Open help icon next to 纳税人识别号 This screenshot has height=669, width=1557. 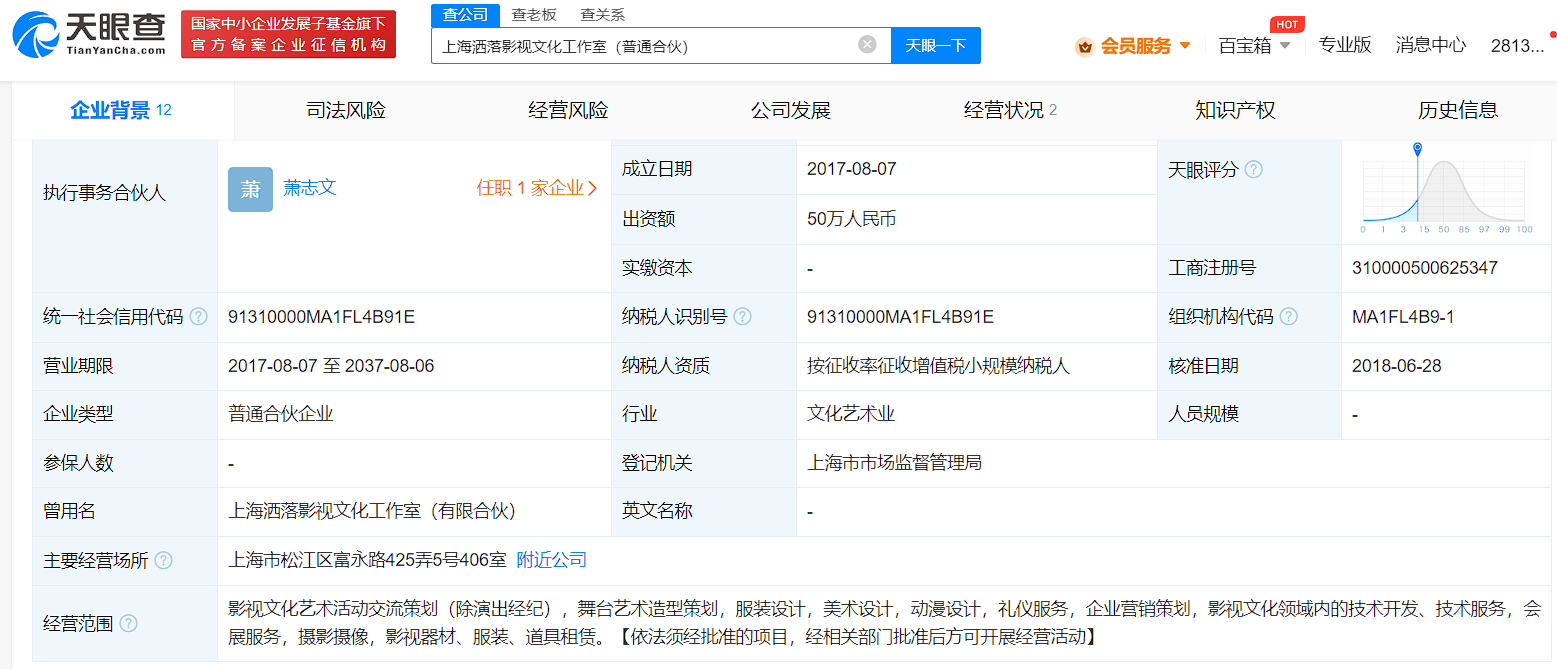coord(742,317)
